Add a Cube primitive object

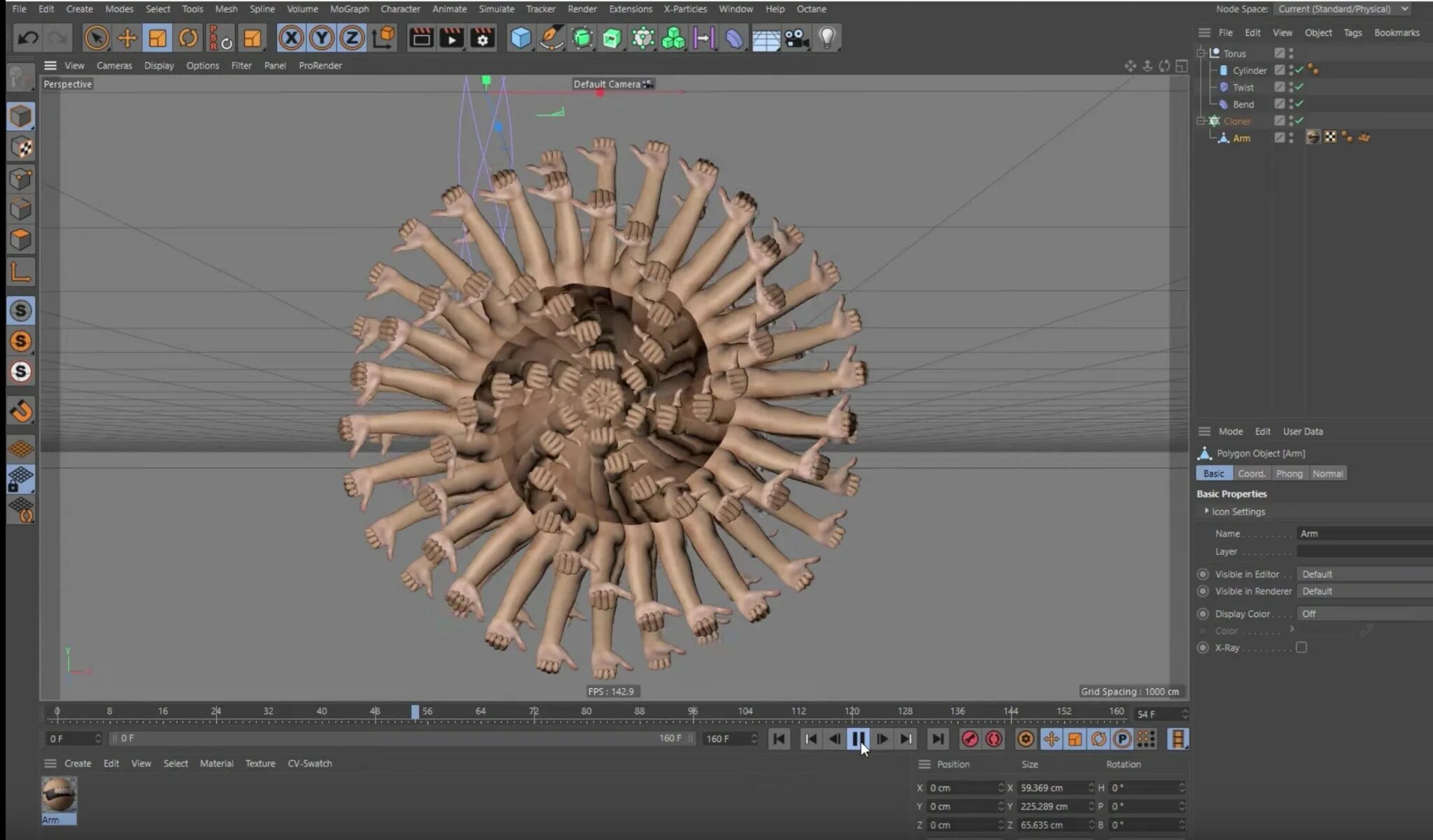coord(521,38)
